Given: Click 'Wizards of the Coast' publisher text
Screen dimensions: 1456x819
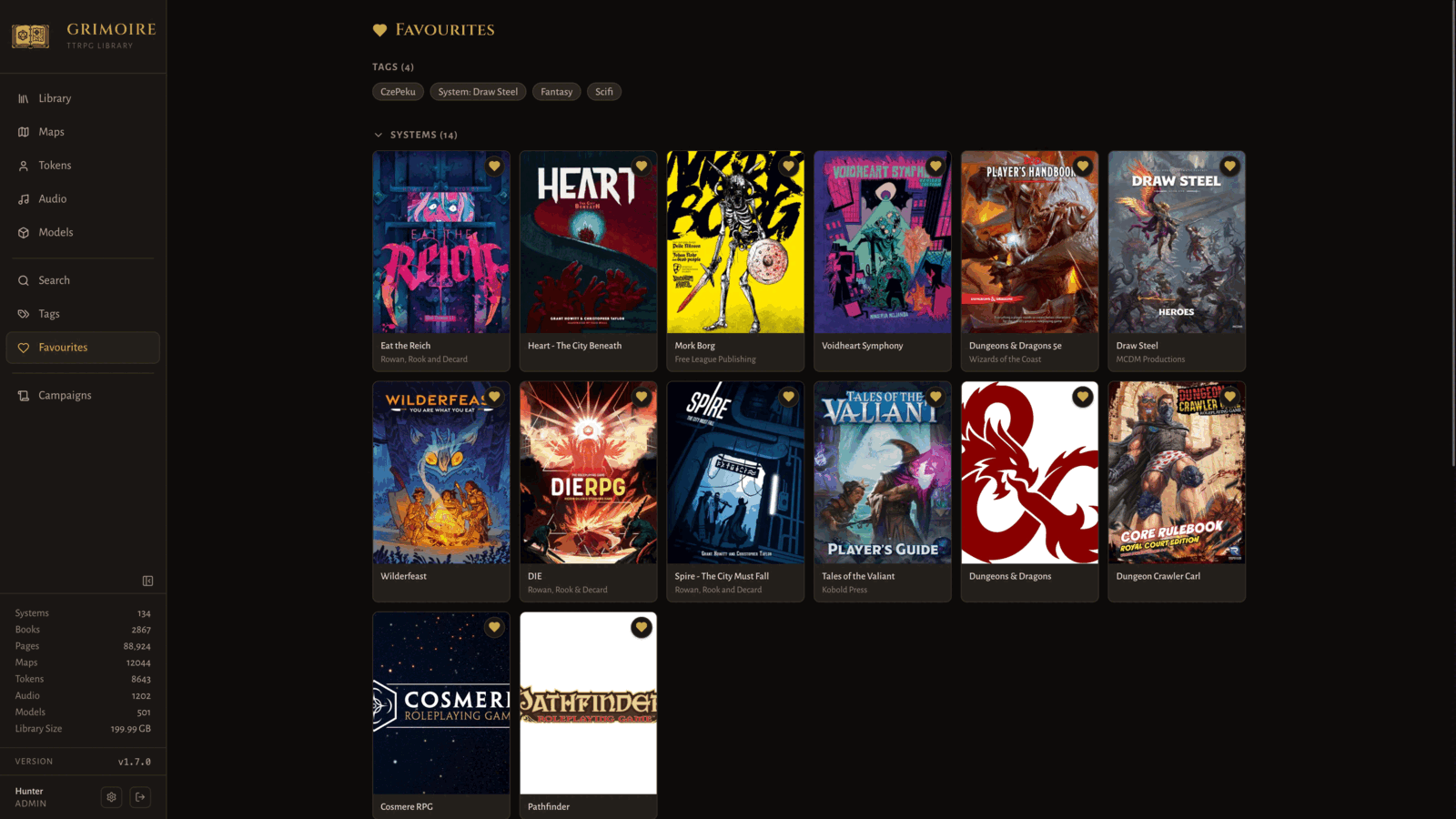Looking at the screenshot, I should pos(1005,359).
